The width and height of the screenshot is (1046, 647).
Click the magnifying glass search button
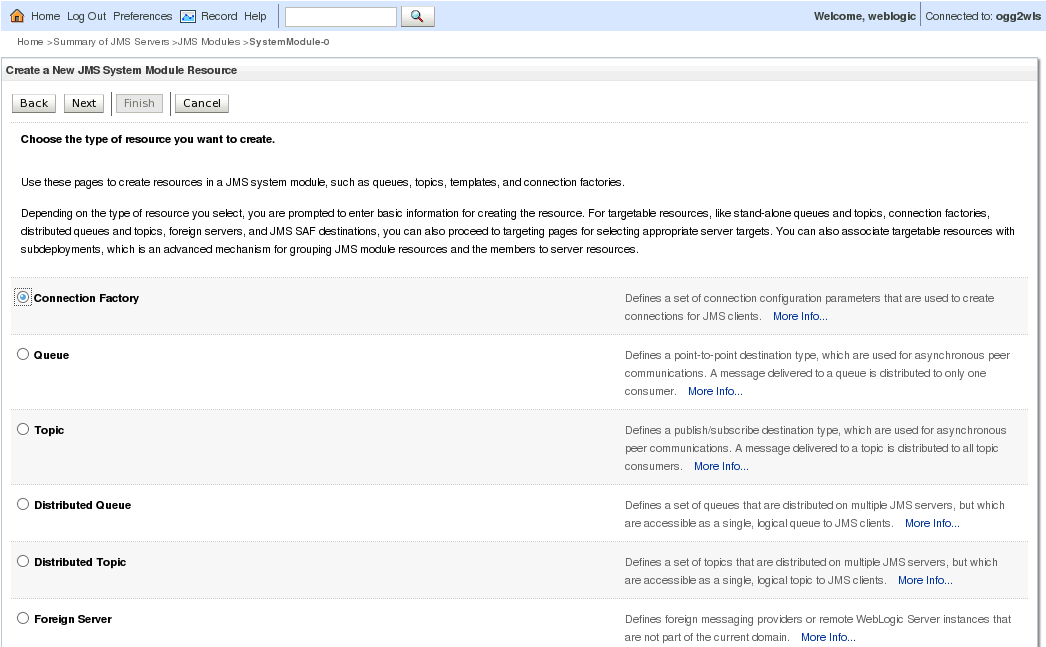(x=417, y=16)
